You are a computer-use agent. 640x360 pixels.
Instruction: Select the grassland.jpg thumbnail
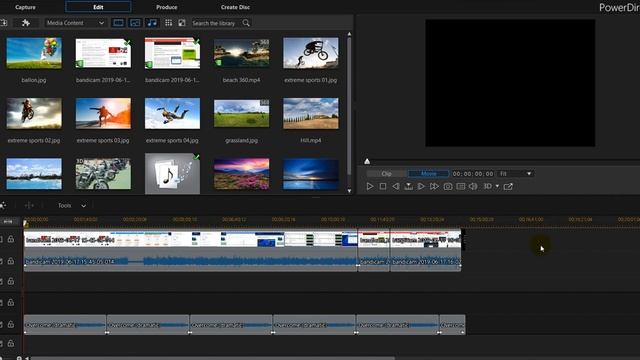(241, 113)
